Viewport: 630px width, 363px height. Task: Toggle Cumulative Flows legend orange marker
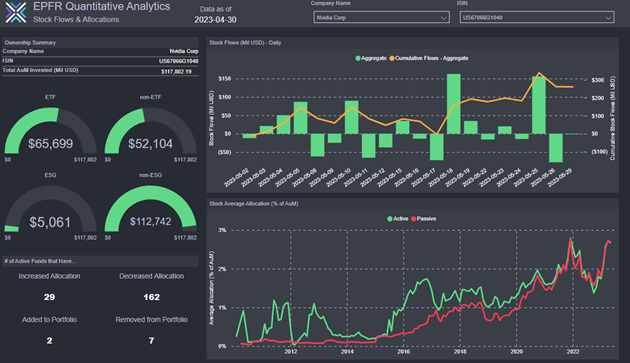tap(392, 58)
